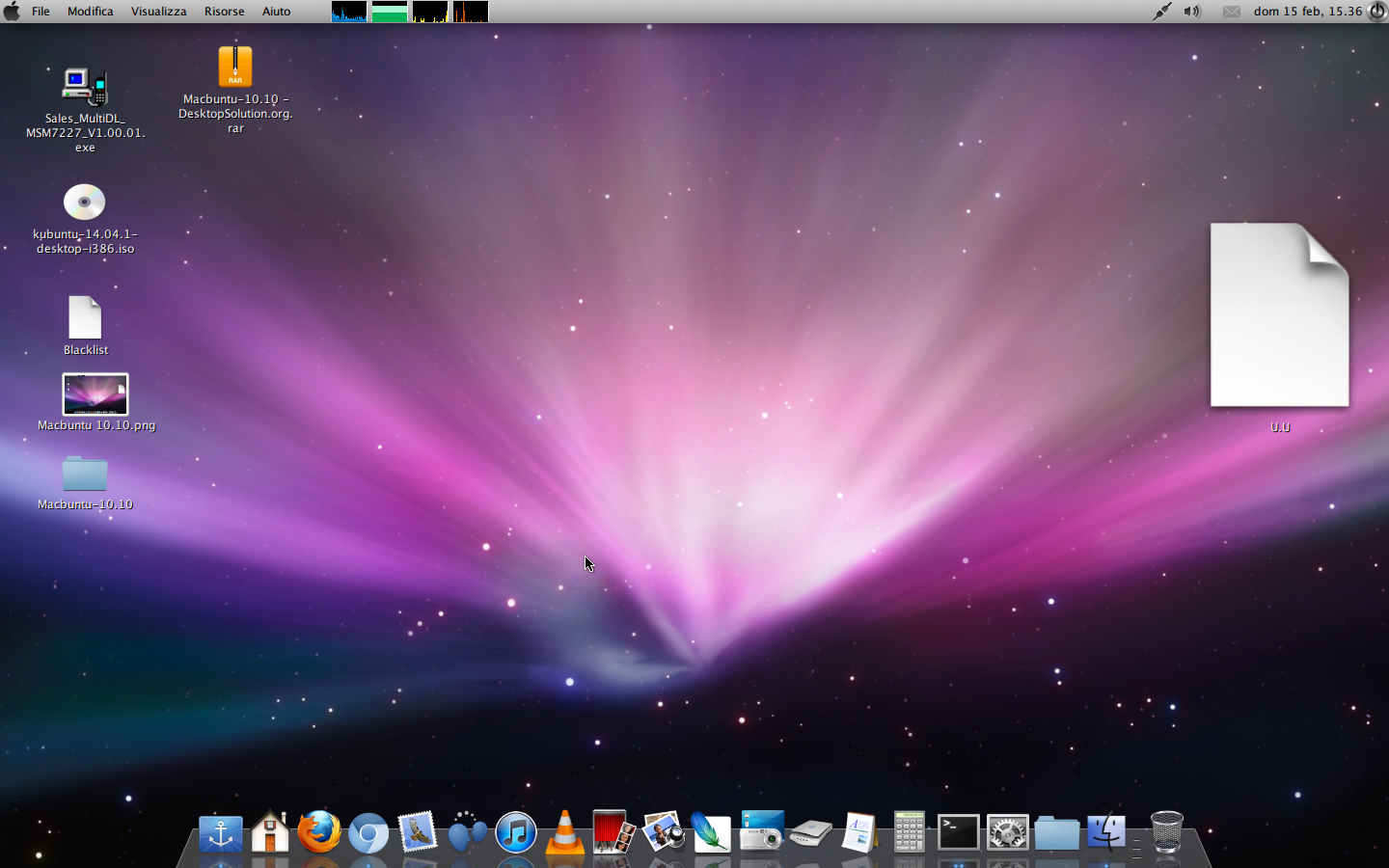The height and width of the screenshot is (868, 1389).
Task: Launch Terminal from the dock
Action: coord(959,832)
